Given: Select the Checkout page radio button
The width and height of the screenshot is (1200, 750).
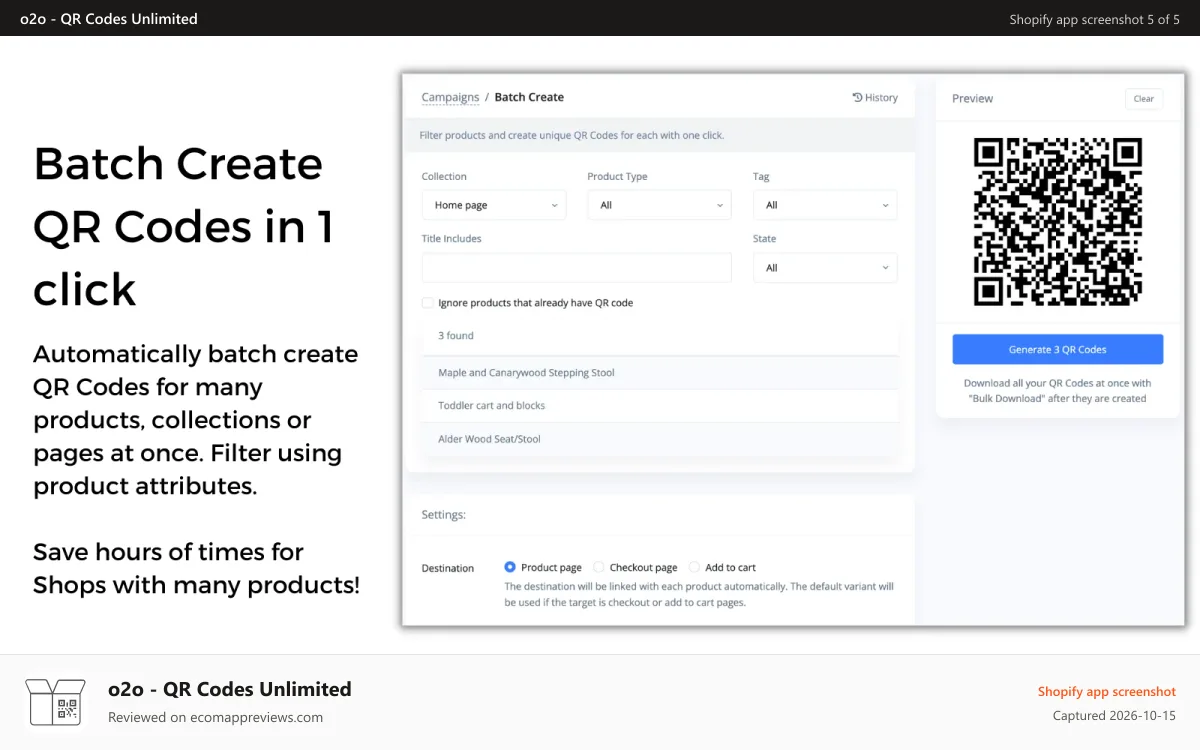Looking at the screenshot, I should [599, 567].
